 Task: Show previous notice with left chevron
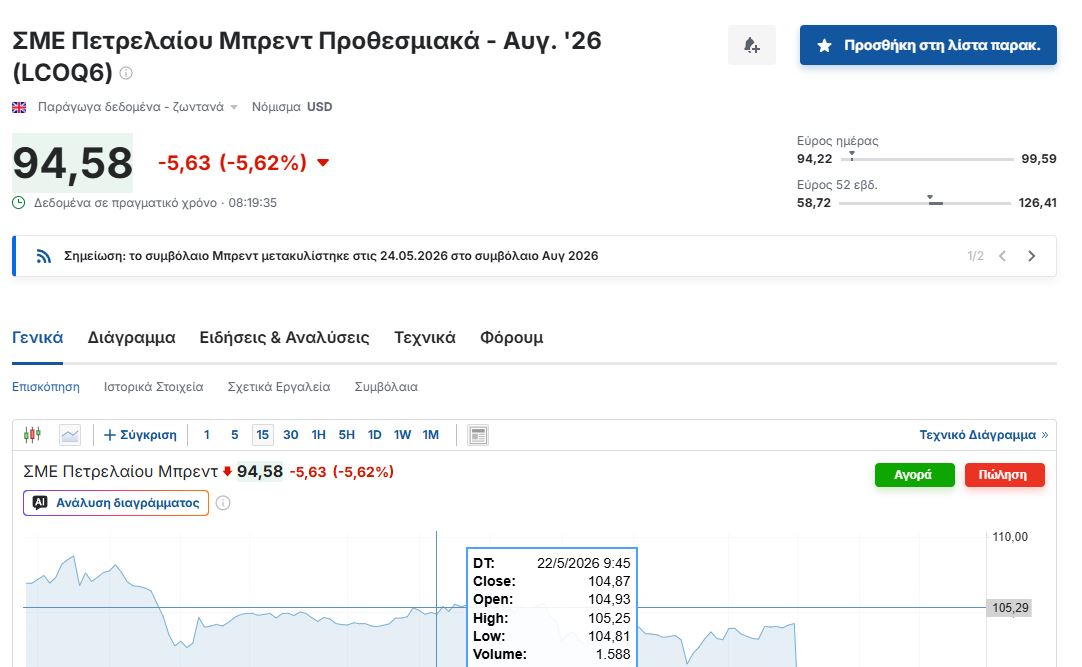tap(1002, 256)
